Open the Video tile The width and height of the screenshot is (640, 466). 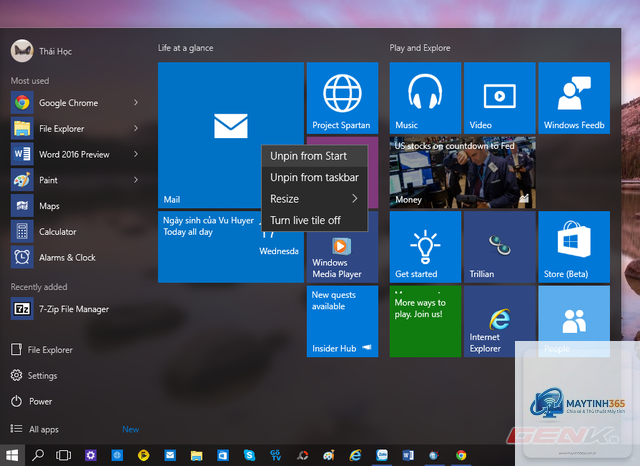500,98
